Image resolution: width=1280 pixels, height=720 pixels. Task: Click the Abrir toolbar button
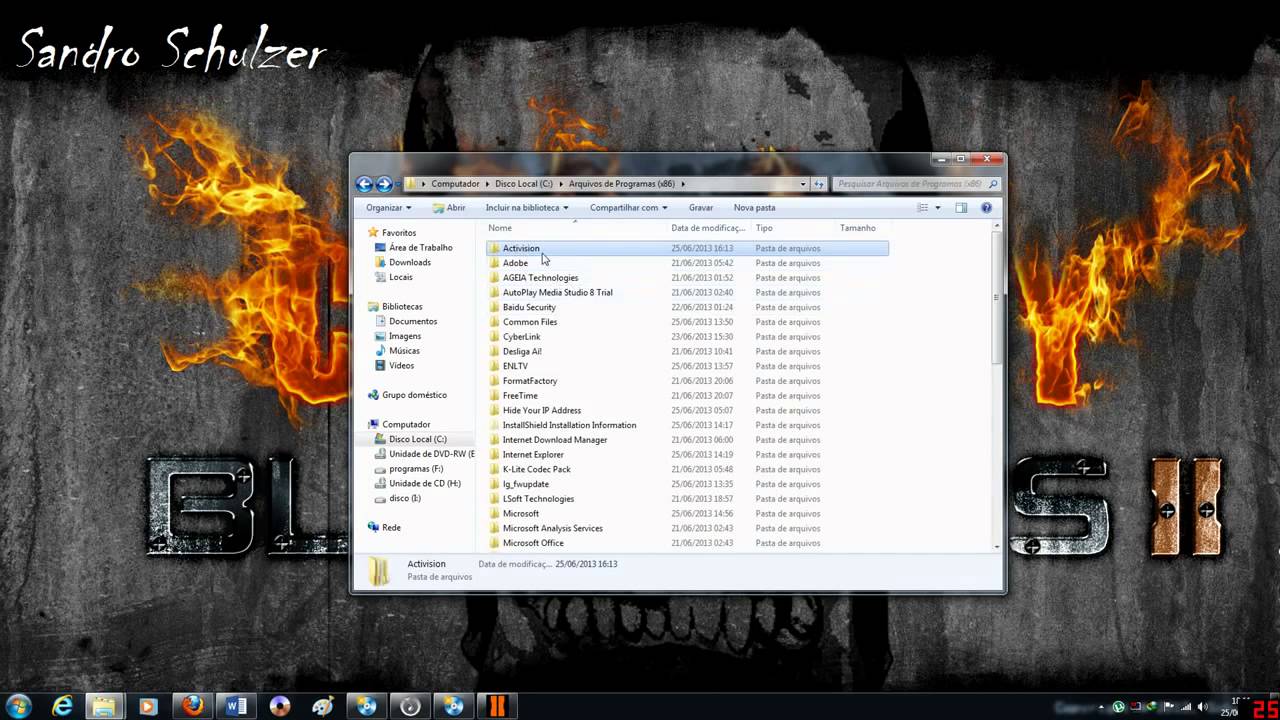[449, 208]
